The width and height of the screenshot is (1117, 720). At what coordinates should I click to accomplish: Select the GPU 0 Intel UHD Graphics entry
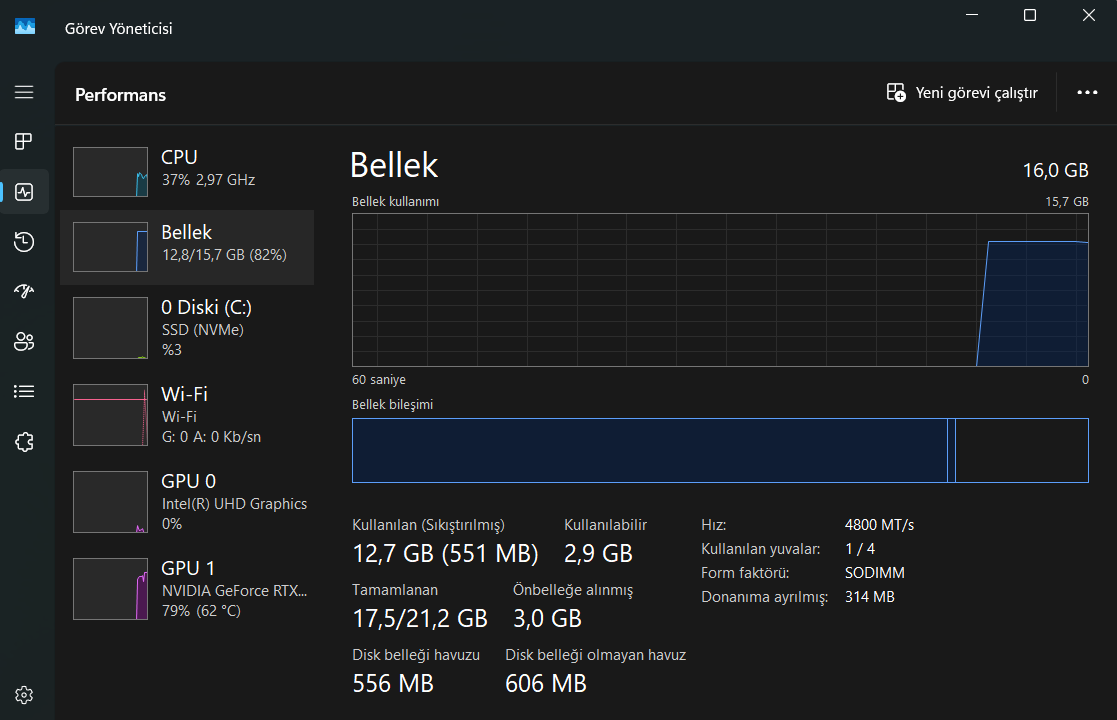[x=187, y=502]
